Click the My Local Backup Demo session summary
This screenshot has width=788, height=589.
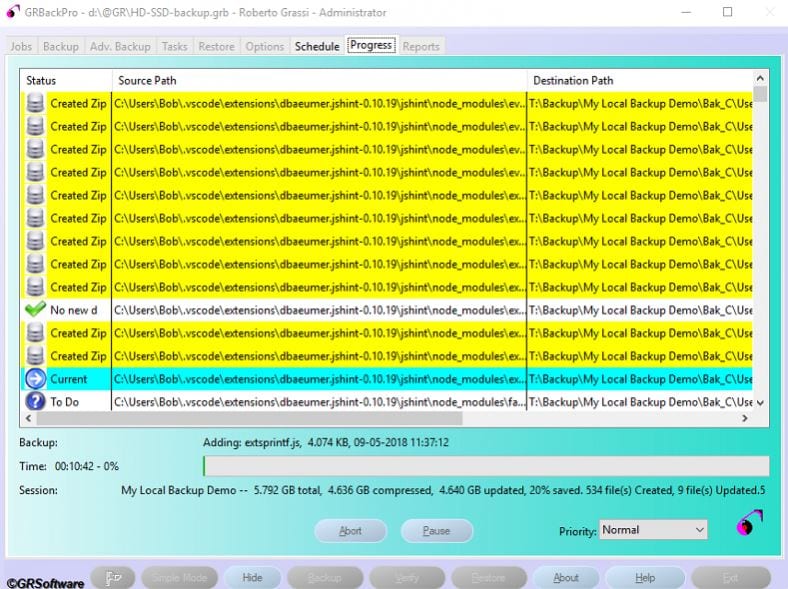[x=443, y=490]
